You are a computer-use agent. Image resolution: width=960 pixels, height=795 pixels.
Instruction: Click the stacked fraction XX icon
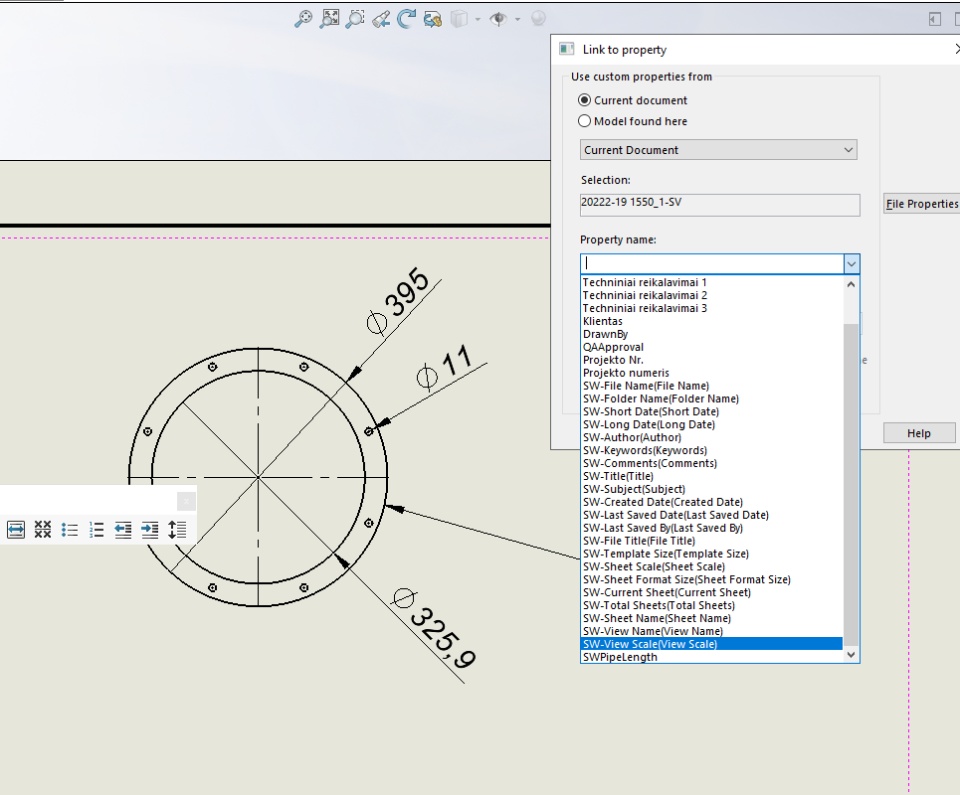42,530
